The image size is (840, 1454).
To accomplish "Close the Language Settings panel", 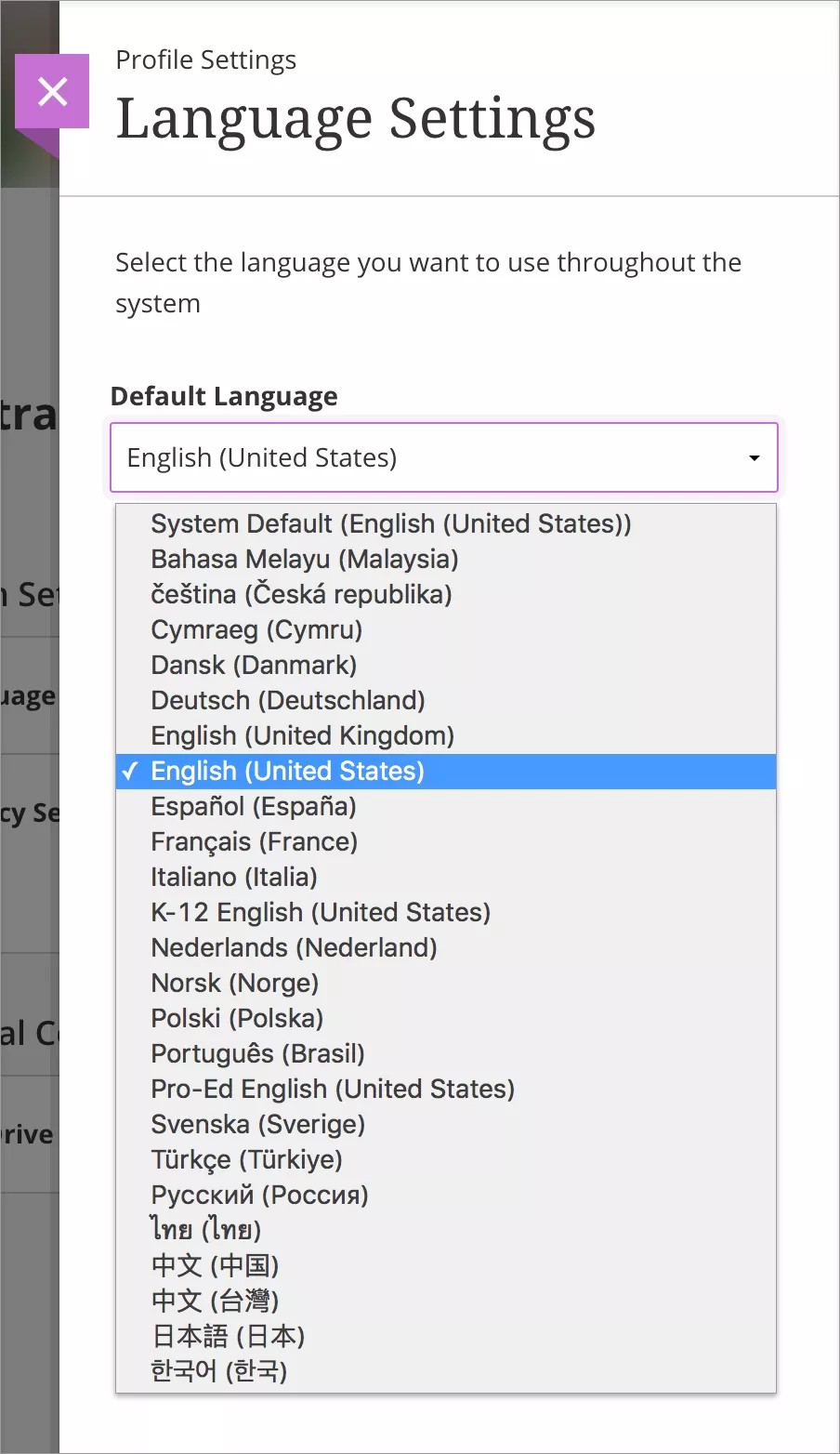I will tap(53, 91).
